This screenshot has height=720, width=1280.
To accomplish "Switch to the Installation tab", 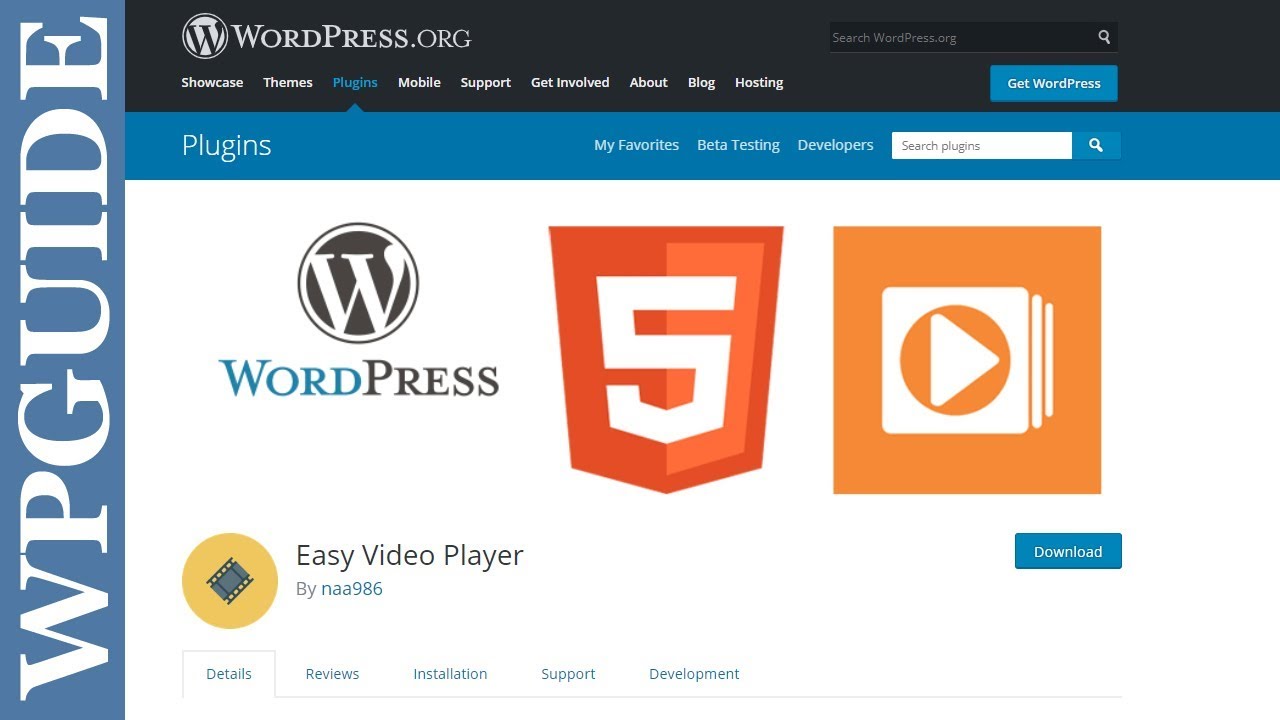I will click(x=450, y=673).
